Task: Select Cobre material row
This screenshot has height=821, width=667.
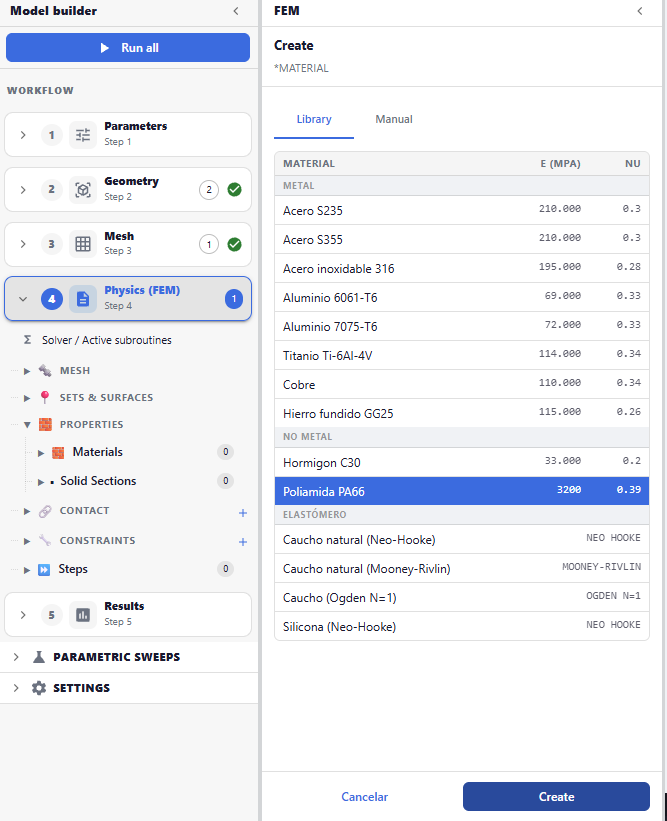Action: 462,384
